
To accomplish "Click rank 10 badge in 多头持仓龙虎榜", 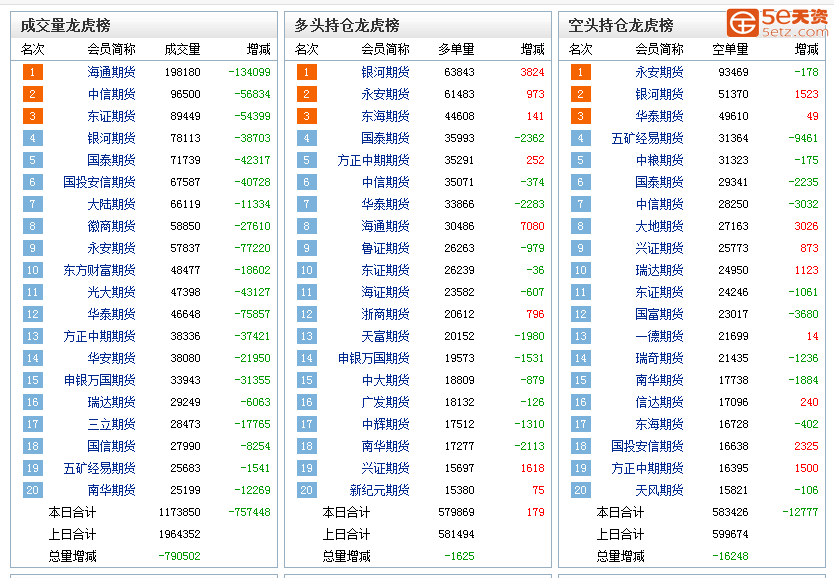I will coord(306,270).
